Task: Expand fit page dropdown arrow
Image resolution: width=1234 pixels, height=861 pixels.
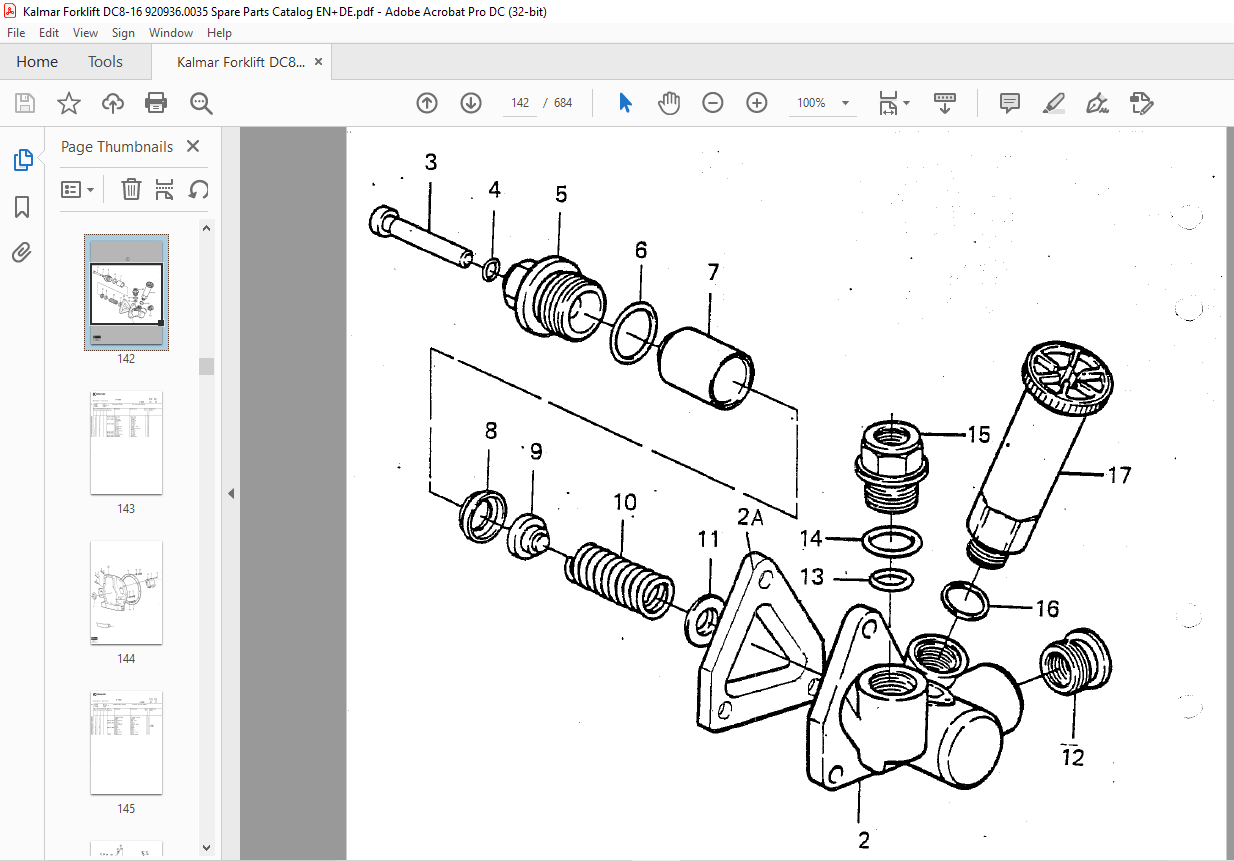Action: click(907, 103)
